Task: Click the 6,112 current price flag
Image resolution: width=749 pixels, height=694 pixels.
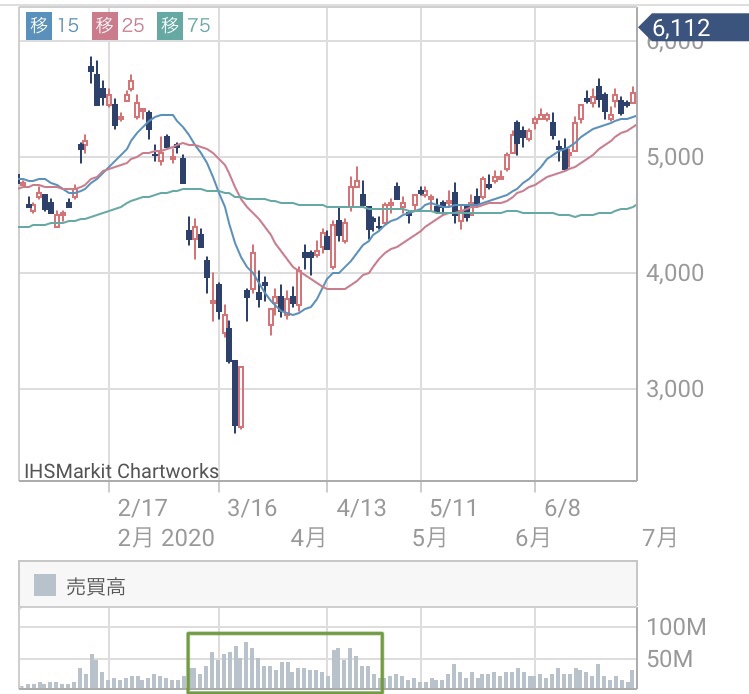Action: pos(694,28)
